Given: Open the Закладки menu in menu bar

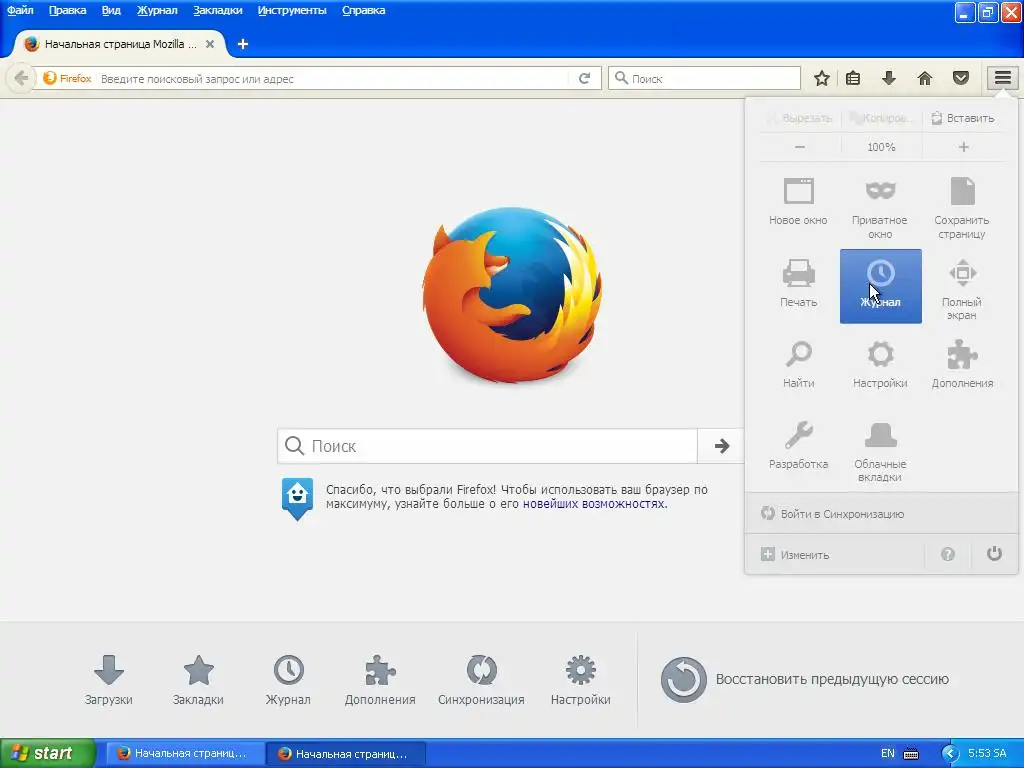Looking at the screenshot, I should coord(217,10).
